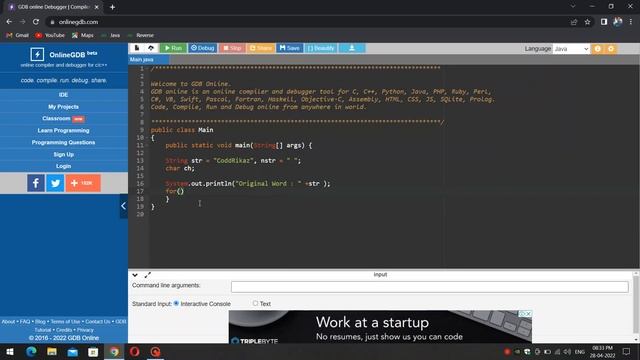Open the Windows notification center

[627, 352]
